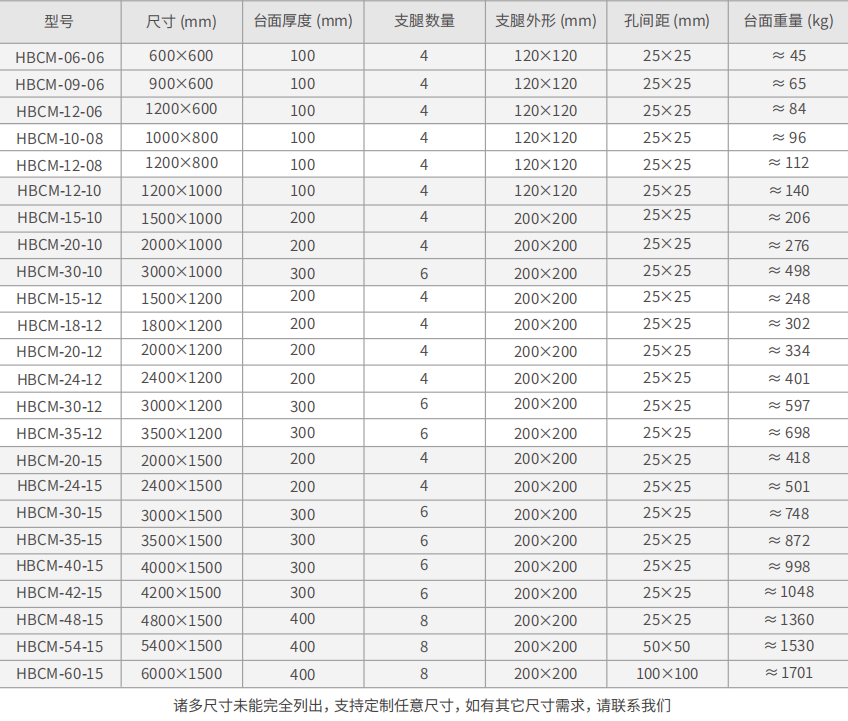848x721 pixels.
Task: Select the 3500×1200 size cell
Action: pyautogui.click(x=181, y=433)
